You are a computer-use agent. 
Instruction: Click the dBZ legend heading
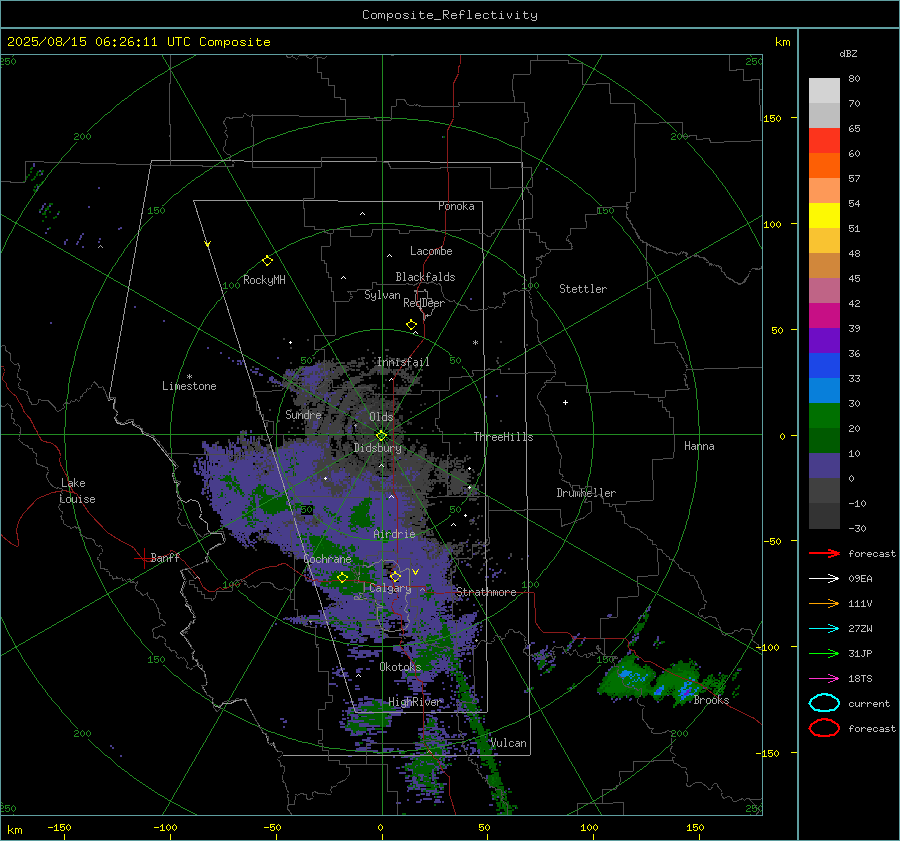[848, 53]
